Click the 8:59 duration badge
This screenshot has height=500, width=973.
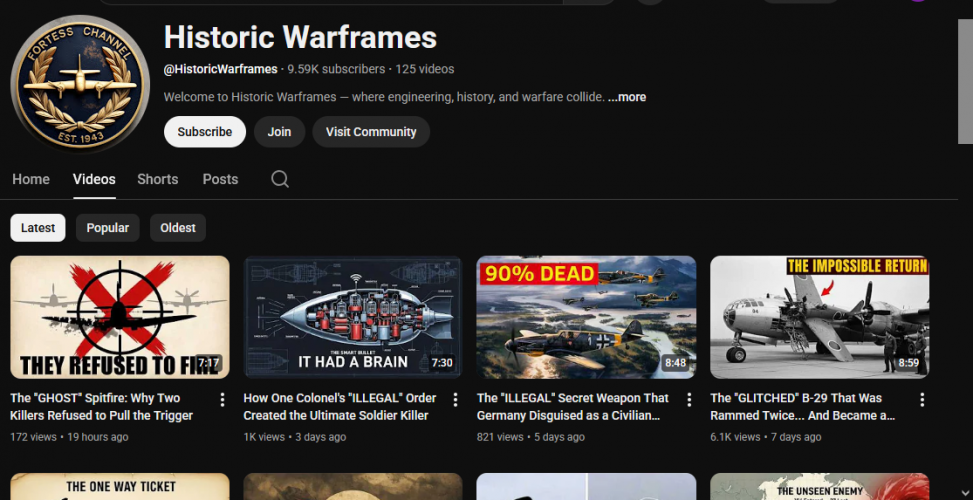coord(908,363)
